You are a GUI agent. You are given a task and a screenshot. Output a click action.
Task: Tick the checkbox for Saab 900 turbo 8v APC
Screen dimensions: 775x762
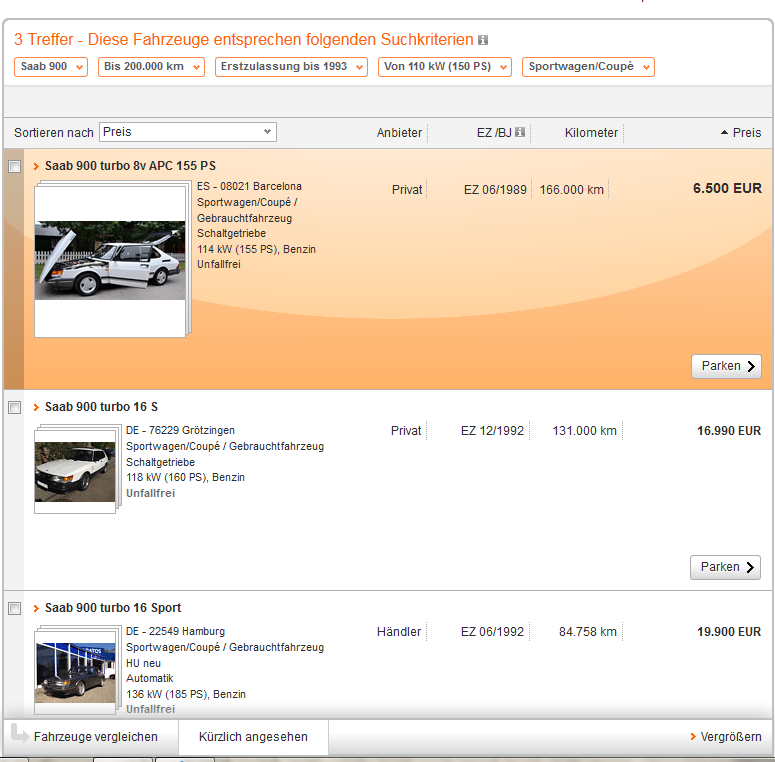coord(14,167)
